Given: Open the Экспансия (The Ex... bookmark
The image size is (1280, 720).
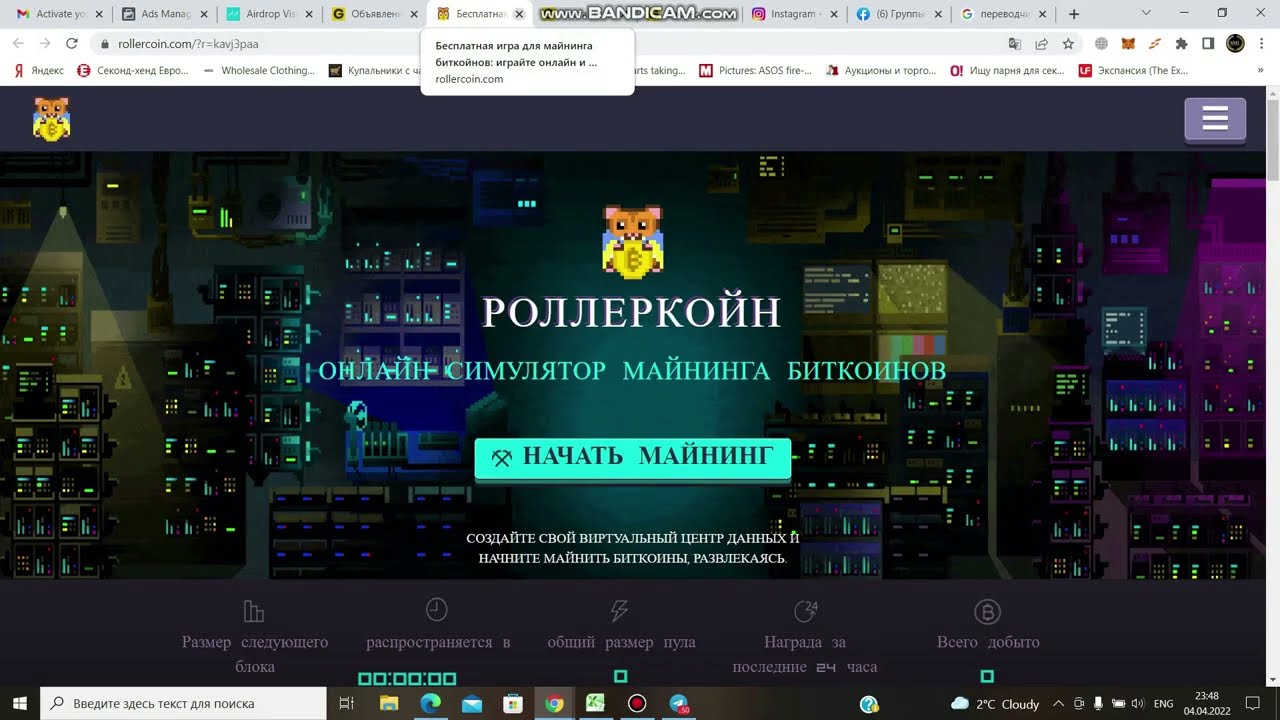Looking at the screenshot, I should 1133,71.
